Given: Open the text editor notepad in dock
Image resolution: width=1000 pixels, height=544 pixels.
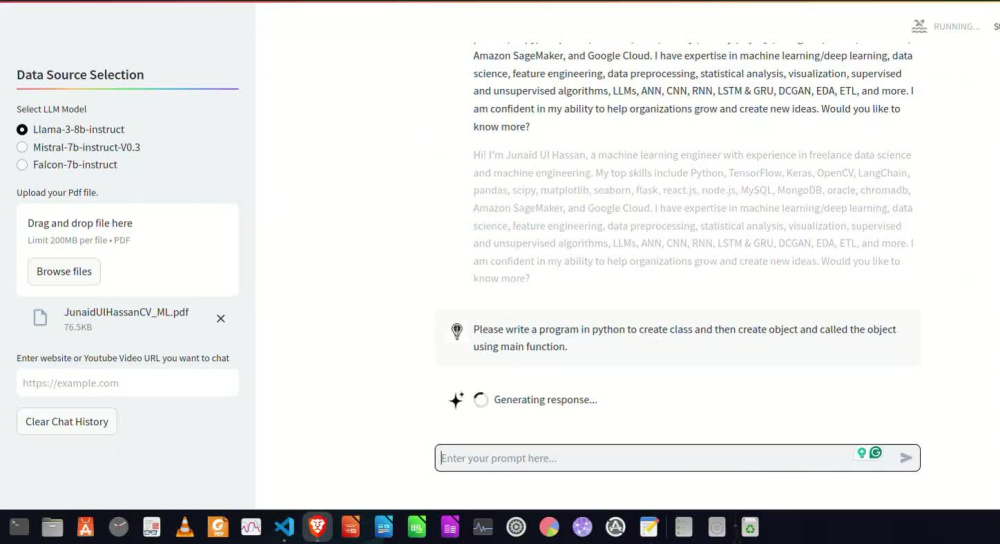Looking at the screenshot, I should click(649, 527).
